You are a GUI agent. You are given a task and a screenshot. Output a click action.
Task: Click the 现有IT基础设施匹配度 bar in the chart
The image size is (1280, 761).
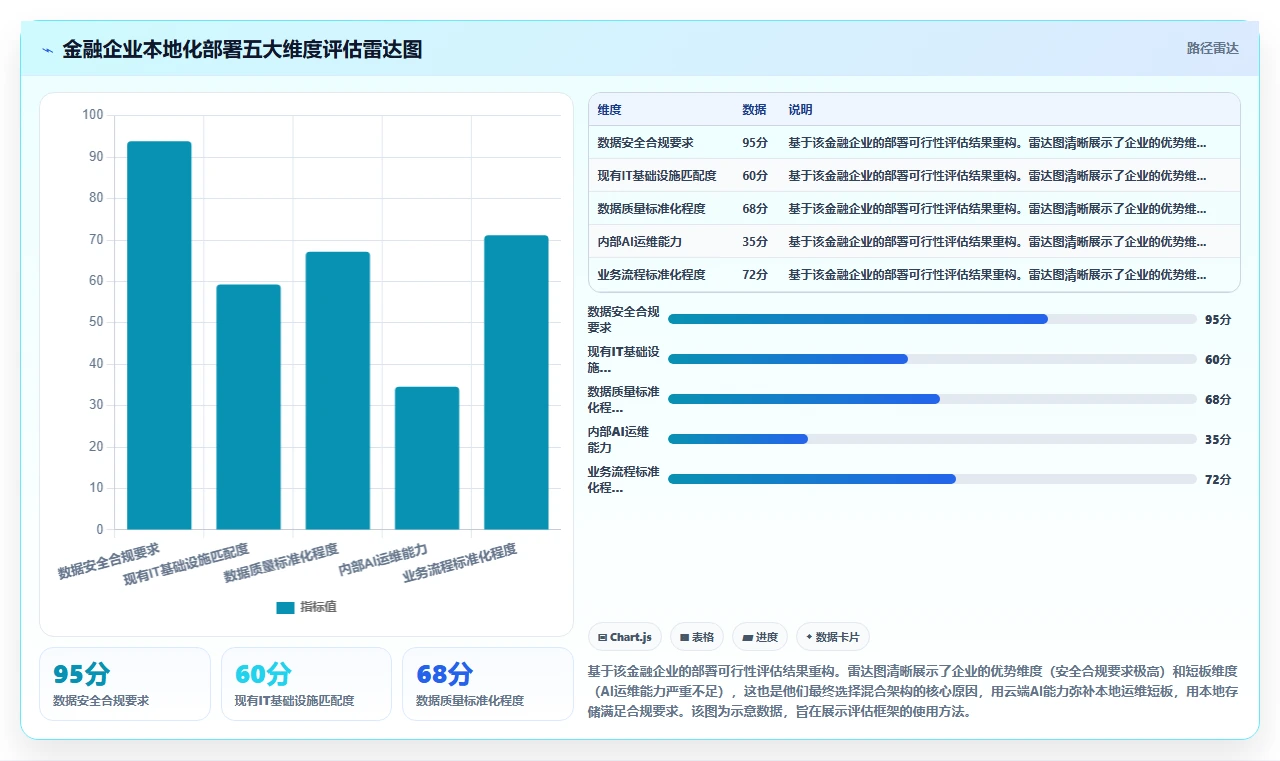[248, 407]
